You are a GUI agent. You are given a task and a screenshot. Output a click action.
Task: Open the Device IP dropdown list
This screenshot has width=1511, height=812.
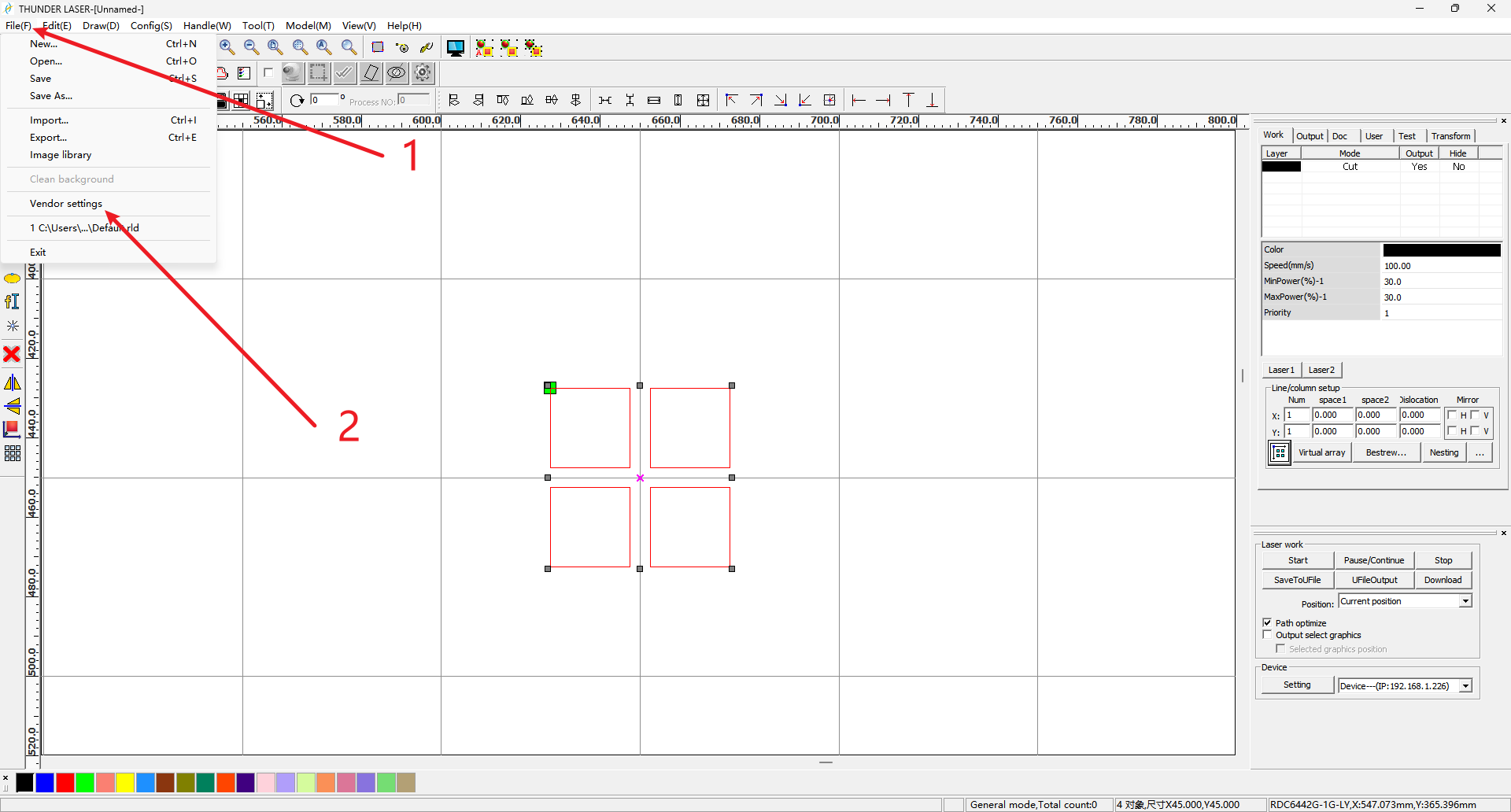coord(1465,686)
